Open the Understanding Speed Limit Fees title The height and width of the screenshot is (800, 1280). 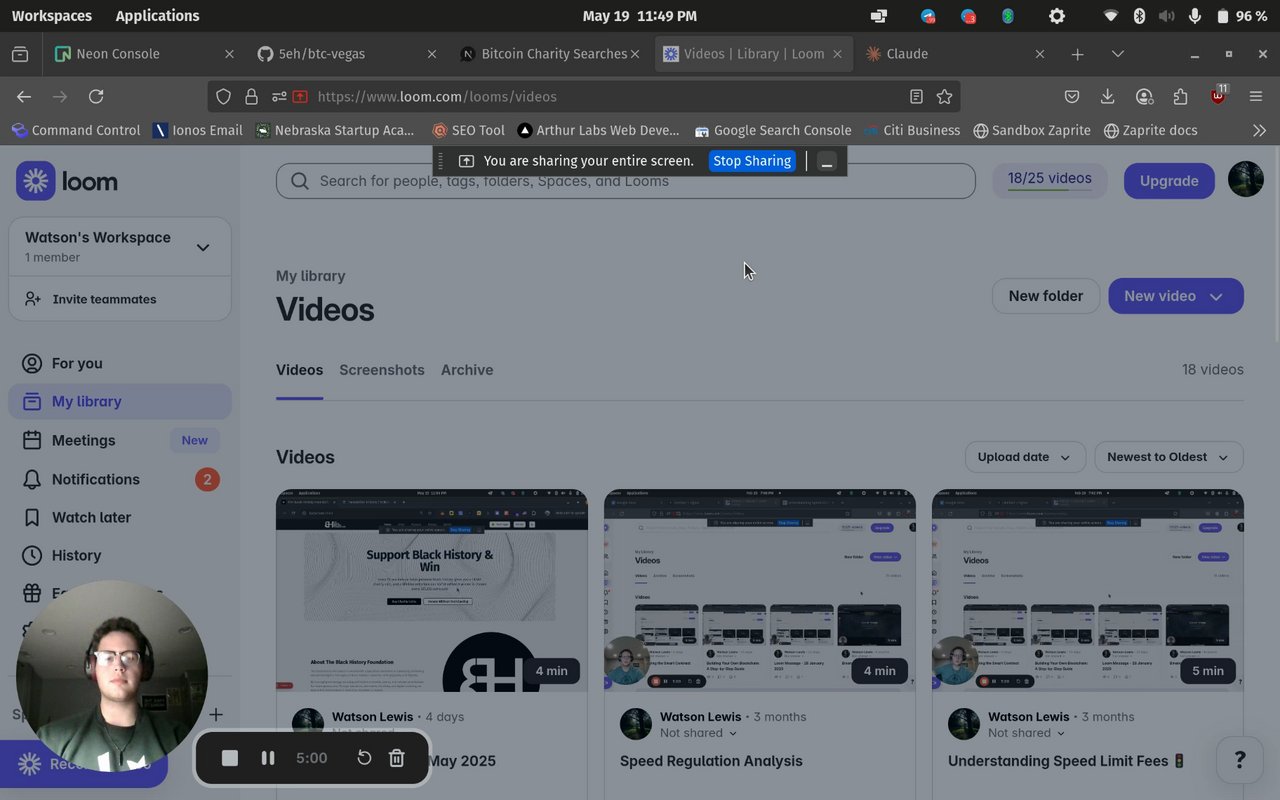click(x=1066, y=761)
